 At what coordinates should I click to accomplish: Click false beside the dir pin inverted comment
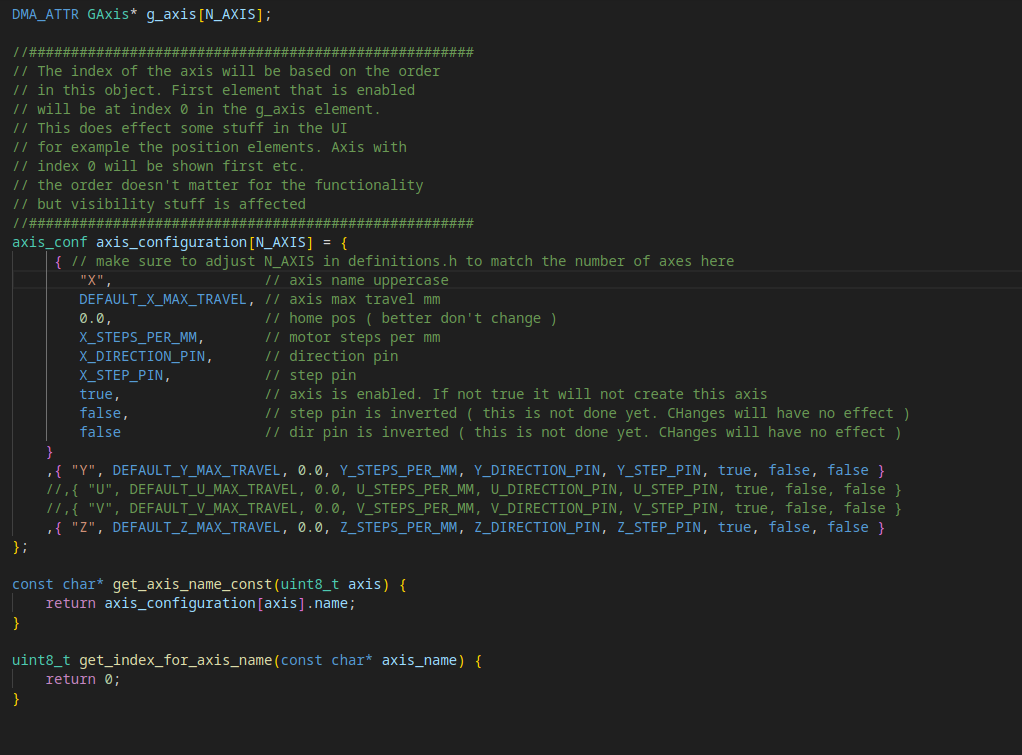(x=100, y=432)
